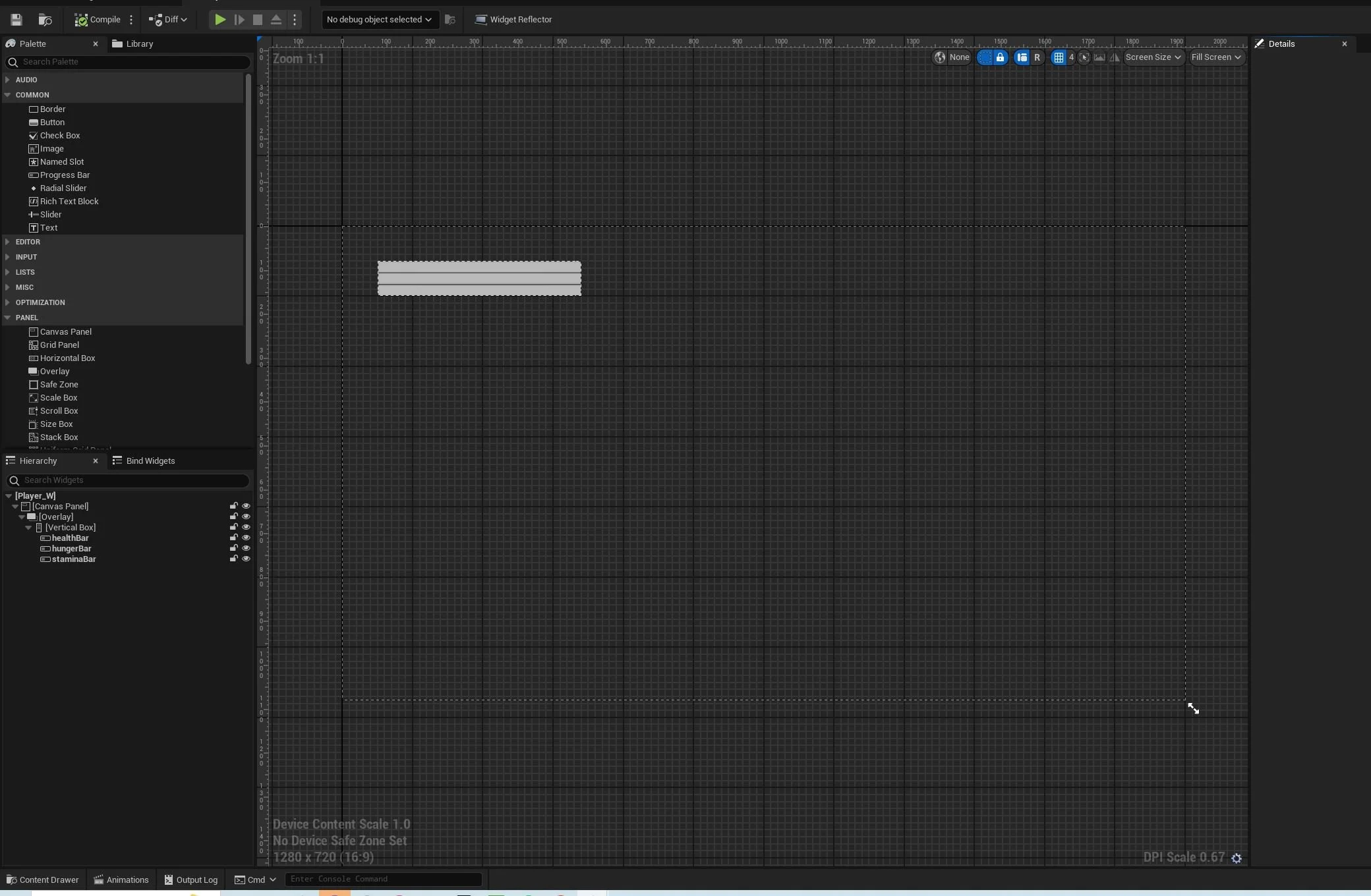Toggle staminaBar visibility eye icon
The height and width of the screenshot is (896, 1371).
point(246,559)
